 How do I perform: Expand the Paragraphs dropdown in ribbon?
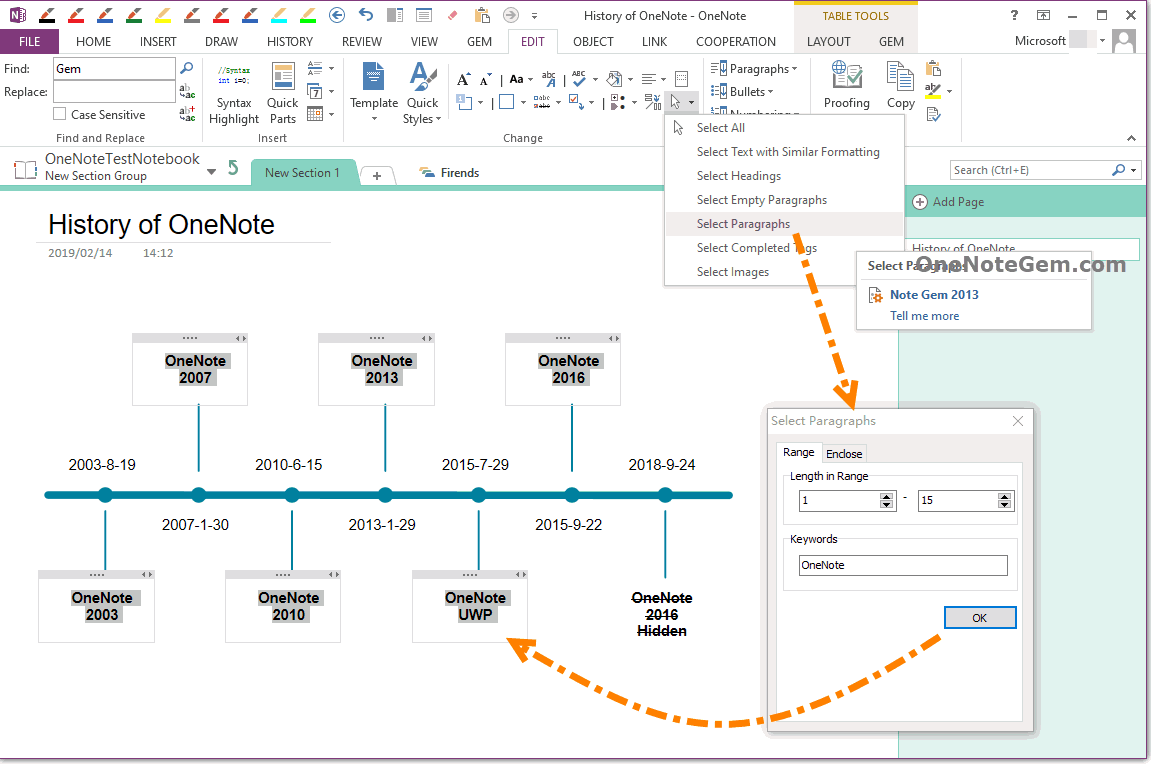(x=757, y=69)
